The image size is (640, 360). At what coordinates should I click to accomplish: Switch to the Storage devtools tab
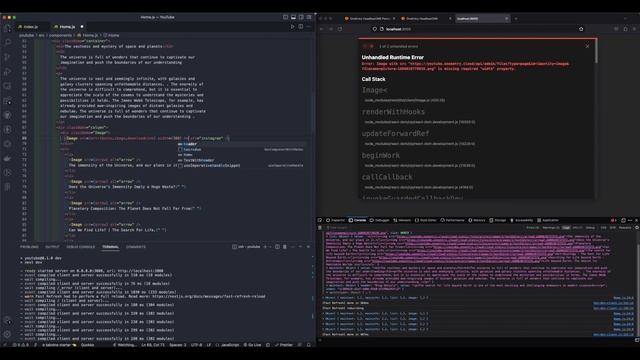pyautogui.click(x=498, y=220)
